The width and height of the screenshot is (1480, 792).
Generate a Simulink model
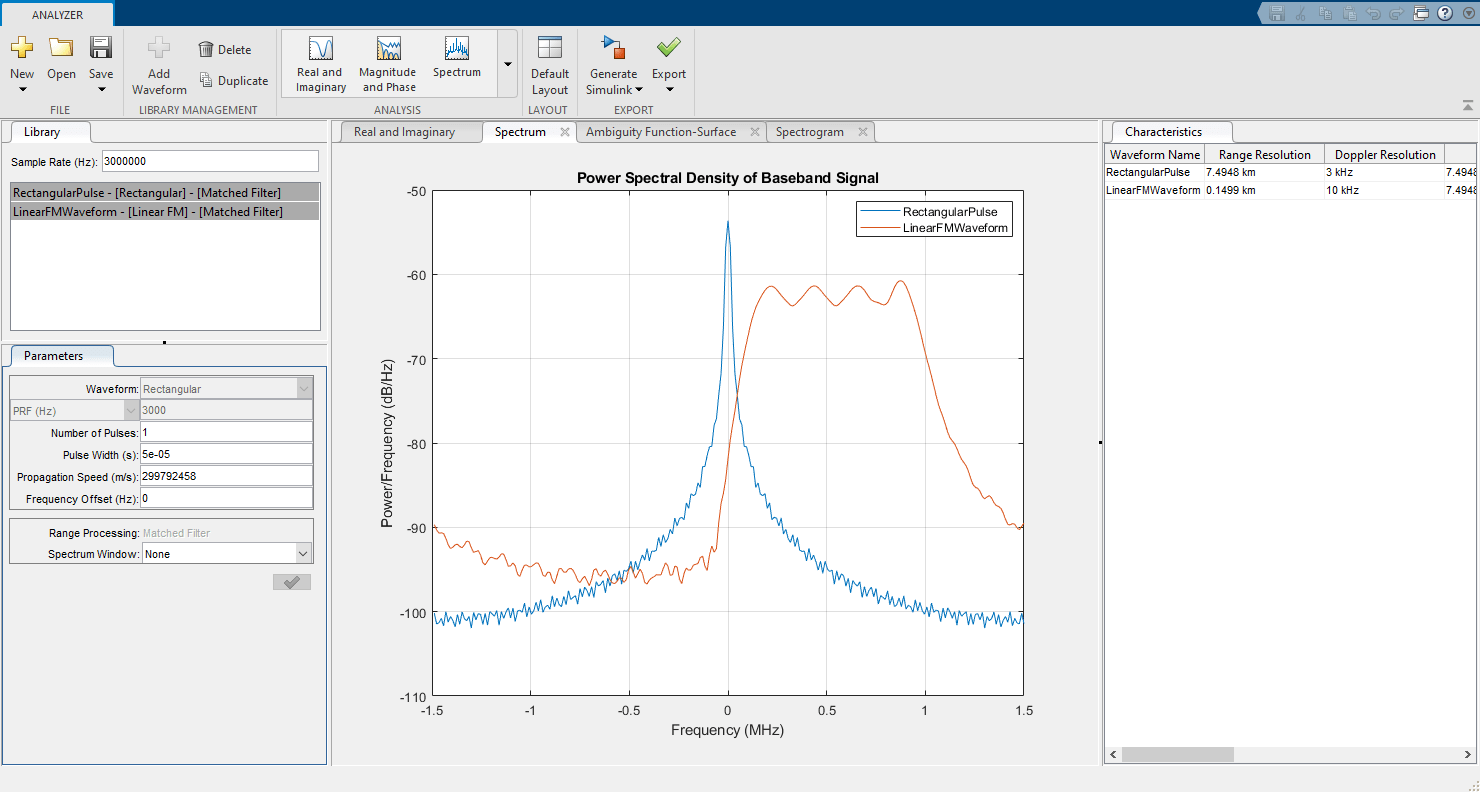[x=613, y=64]
